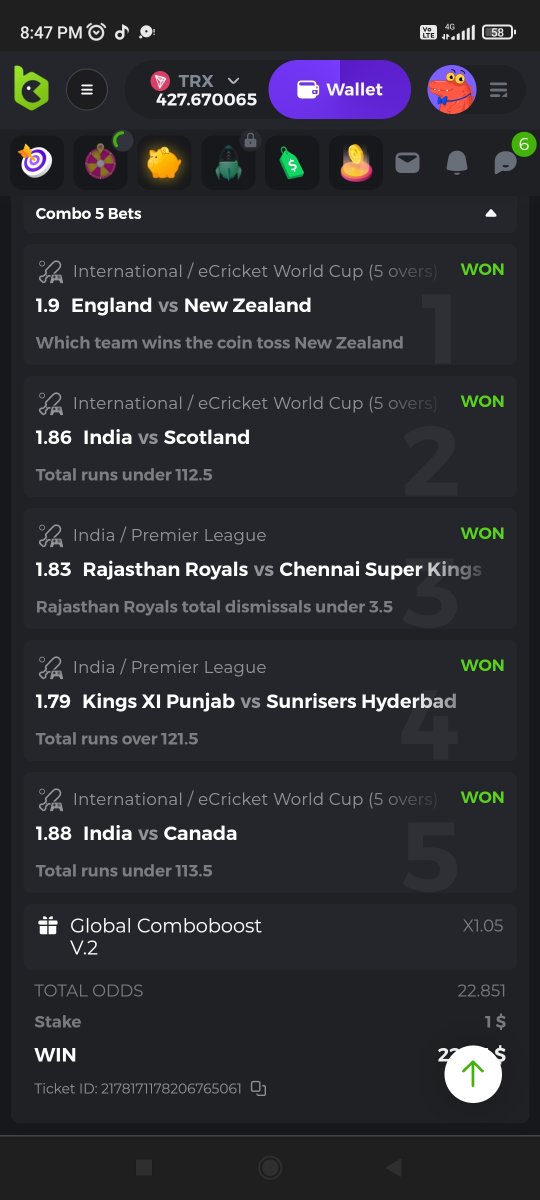Screen dimensions: 540x1200
Task: Open the gold coin bonus icon
Action: pos(356,162)
